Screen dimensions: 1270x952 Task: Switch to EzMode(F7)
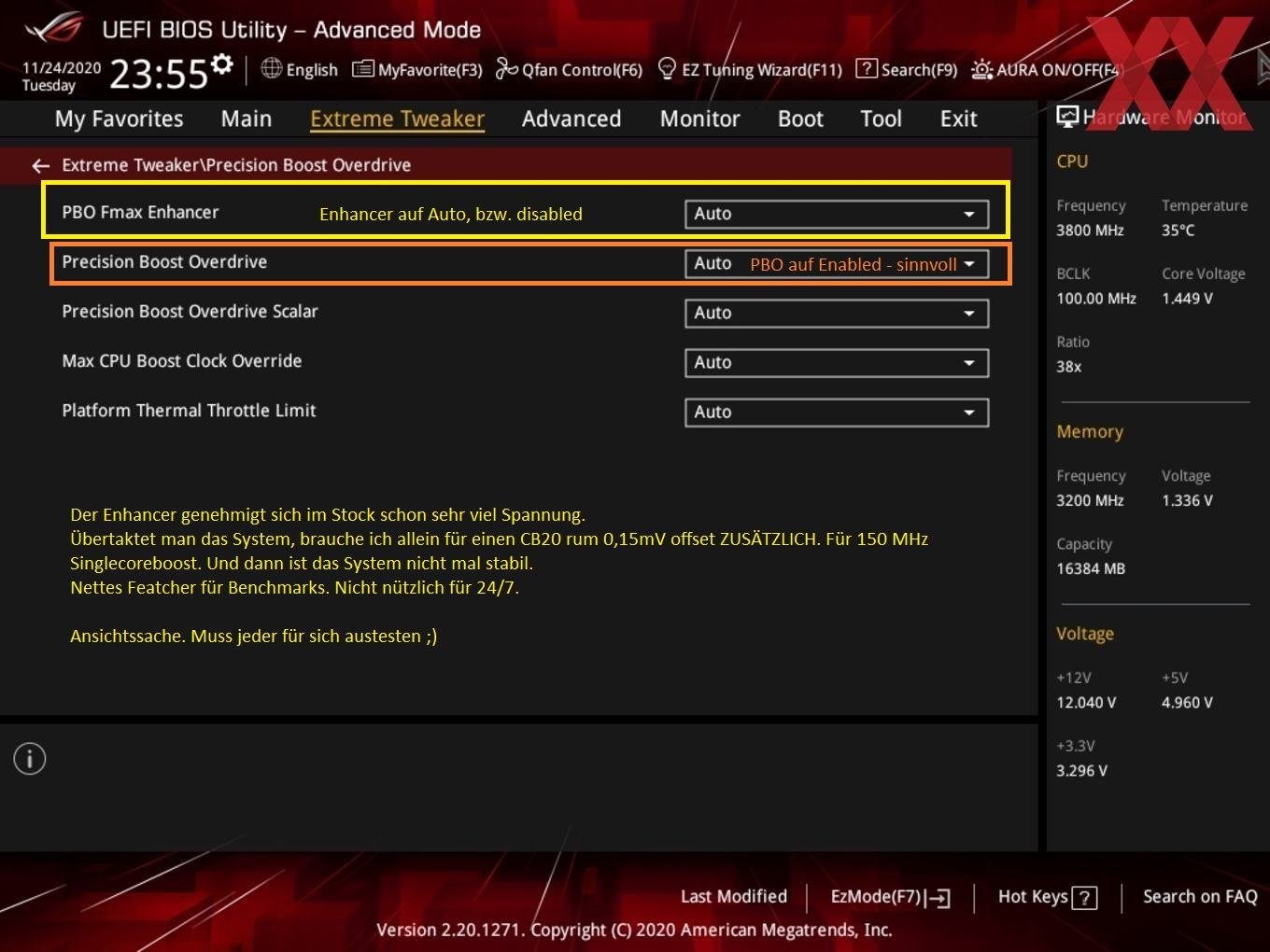point(890,897)
